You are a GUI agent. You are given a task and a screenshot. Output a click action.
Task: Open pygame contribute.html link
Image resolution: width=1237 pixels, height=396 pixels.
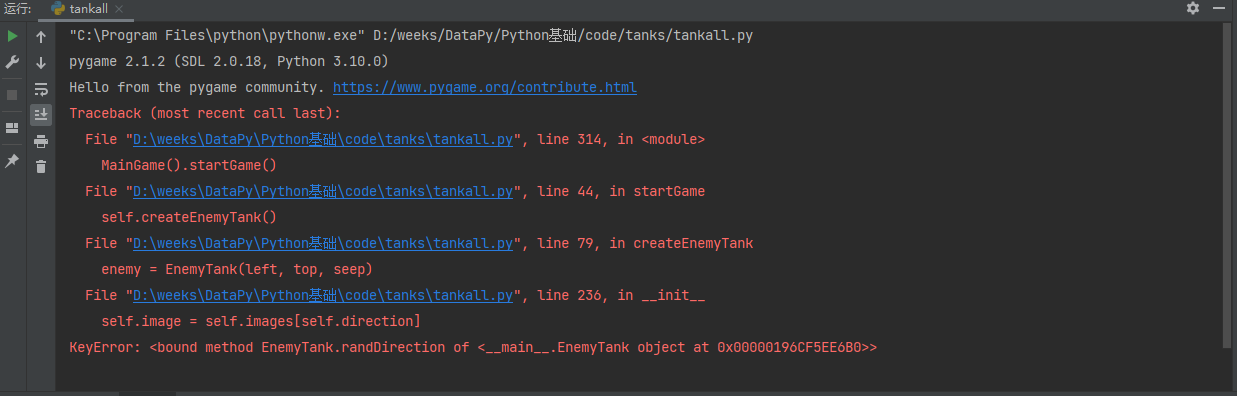point(484,88)
